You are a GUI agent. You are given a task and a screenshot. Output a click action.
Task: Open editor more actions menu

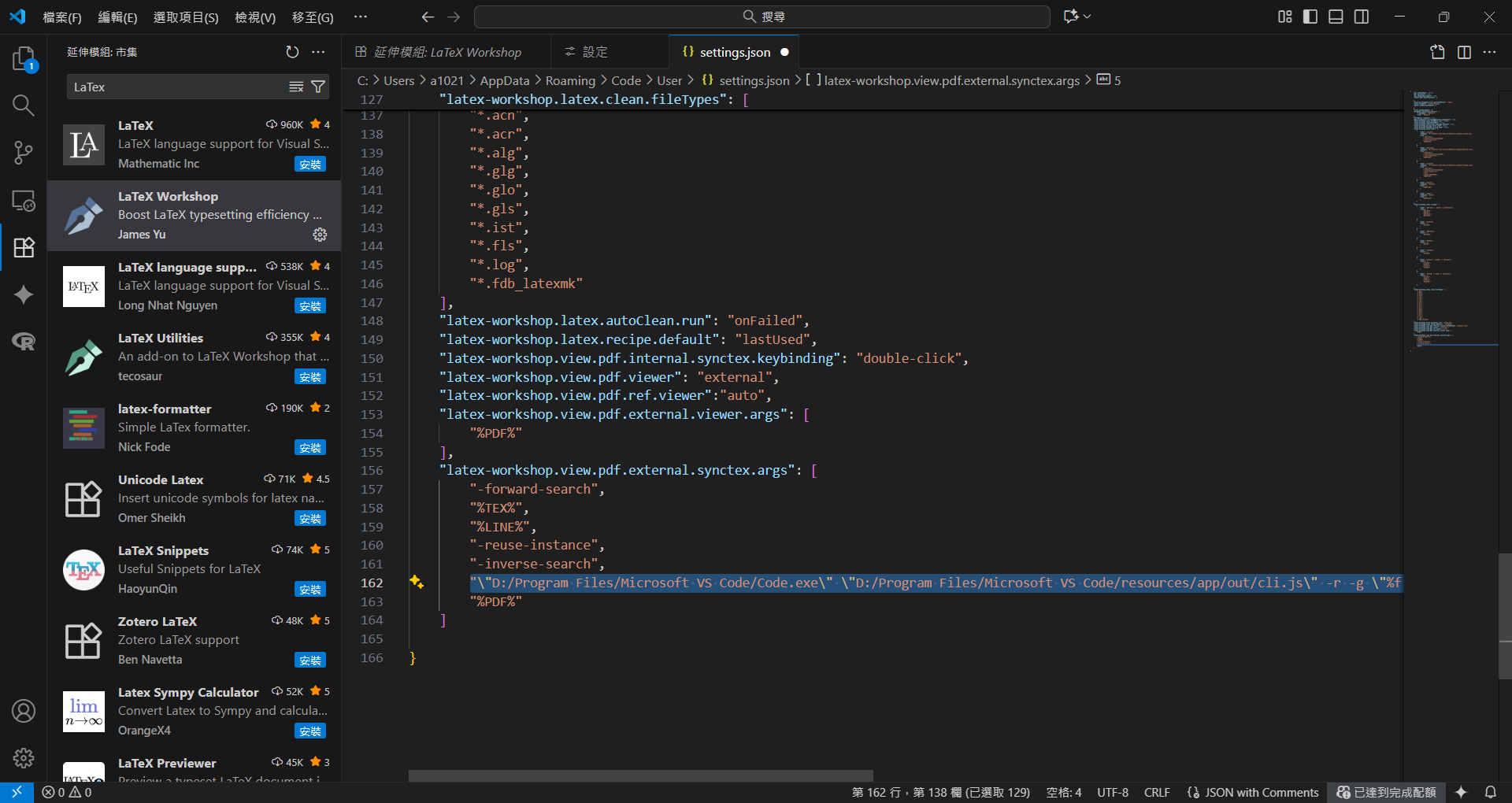1489,52
